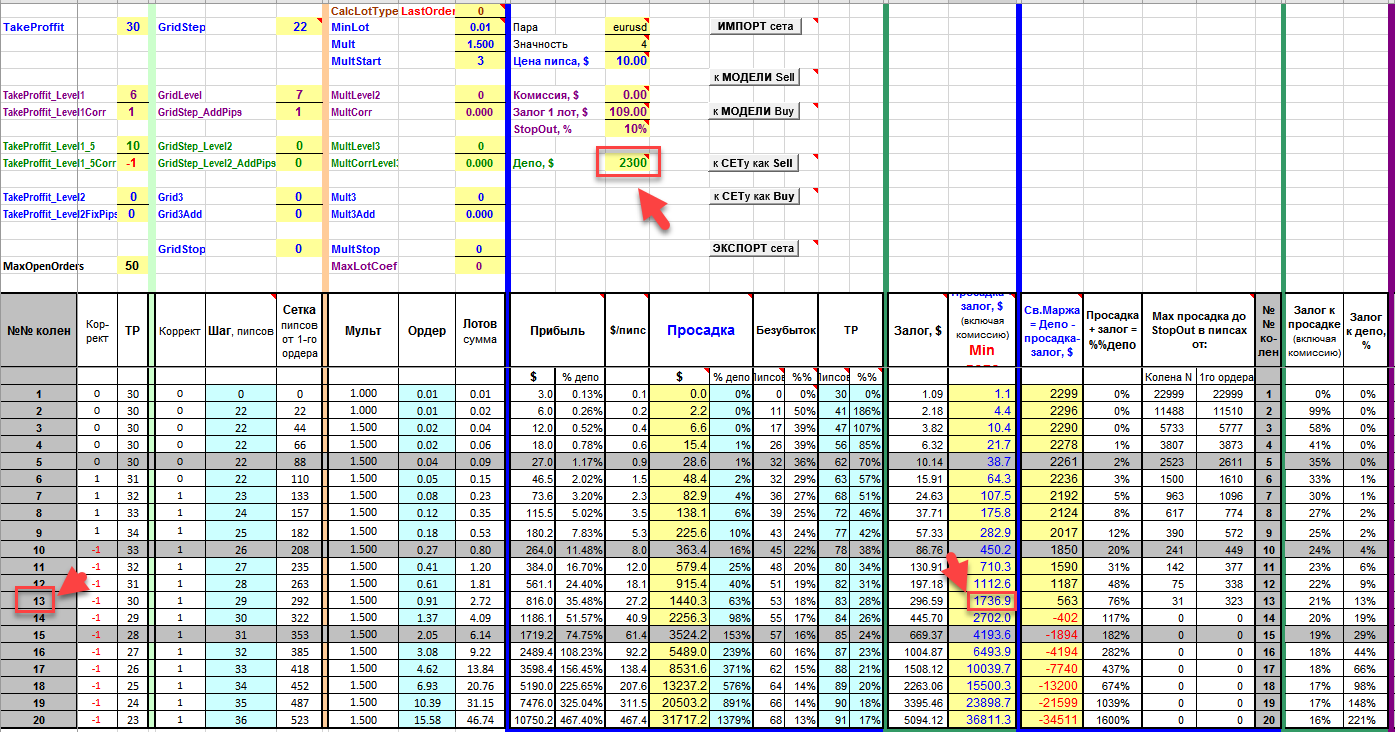Screen dimensions: 1395x732
Task: Select the Депо, $ value cell 2300
Action: tap(627, 162)
